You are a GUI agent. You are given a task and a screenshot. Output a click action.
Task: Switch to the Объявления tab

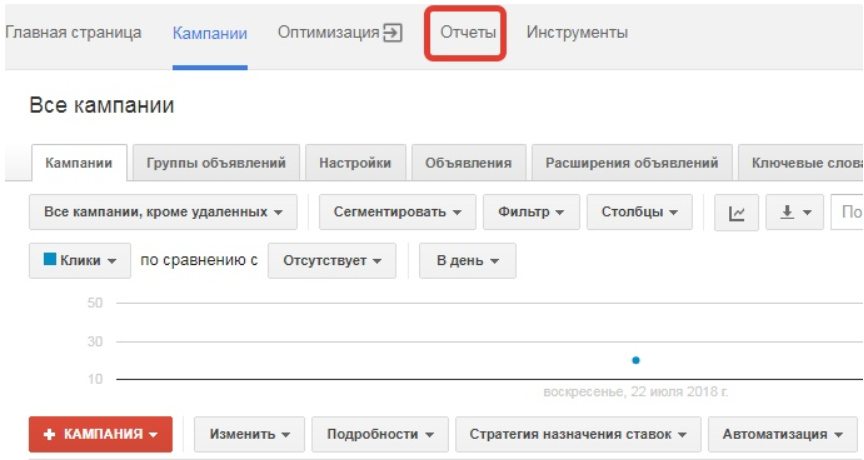tap(468, 163)
